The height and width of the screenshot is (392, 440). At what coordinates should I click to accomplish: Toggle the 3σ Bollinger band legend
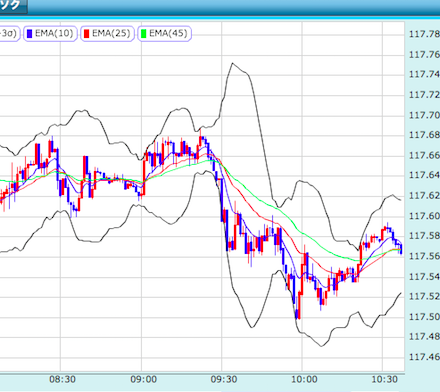click(x=9, y=34)
